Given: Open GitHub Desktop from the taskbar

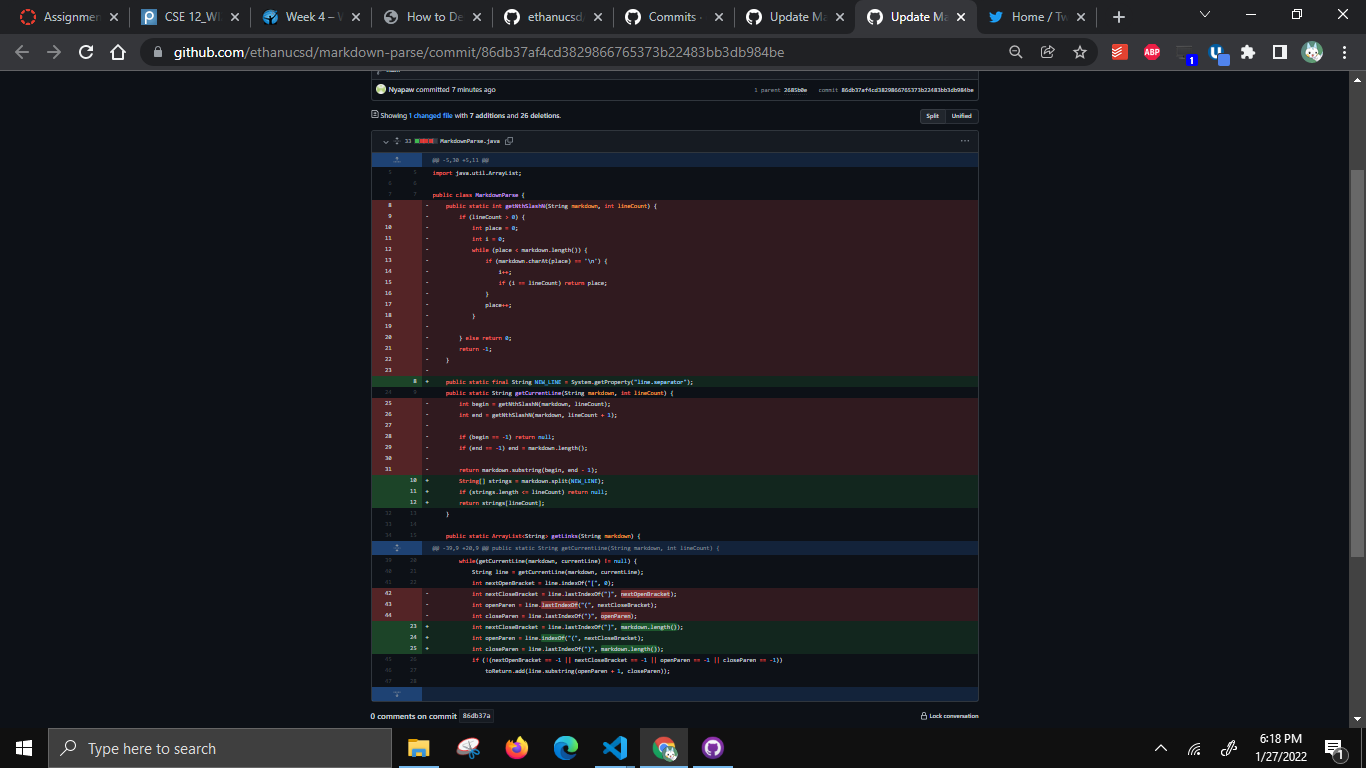Looking at the screenshot, I should 713,748.
